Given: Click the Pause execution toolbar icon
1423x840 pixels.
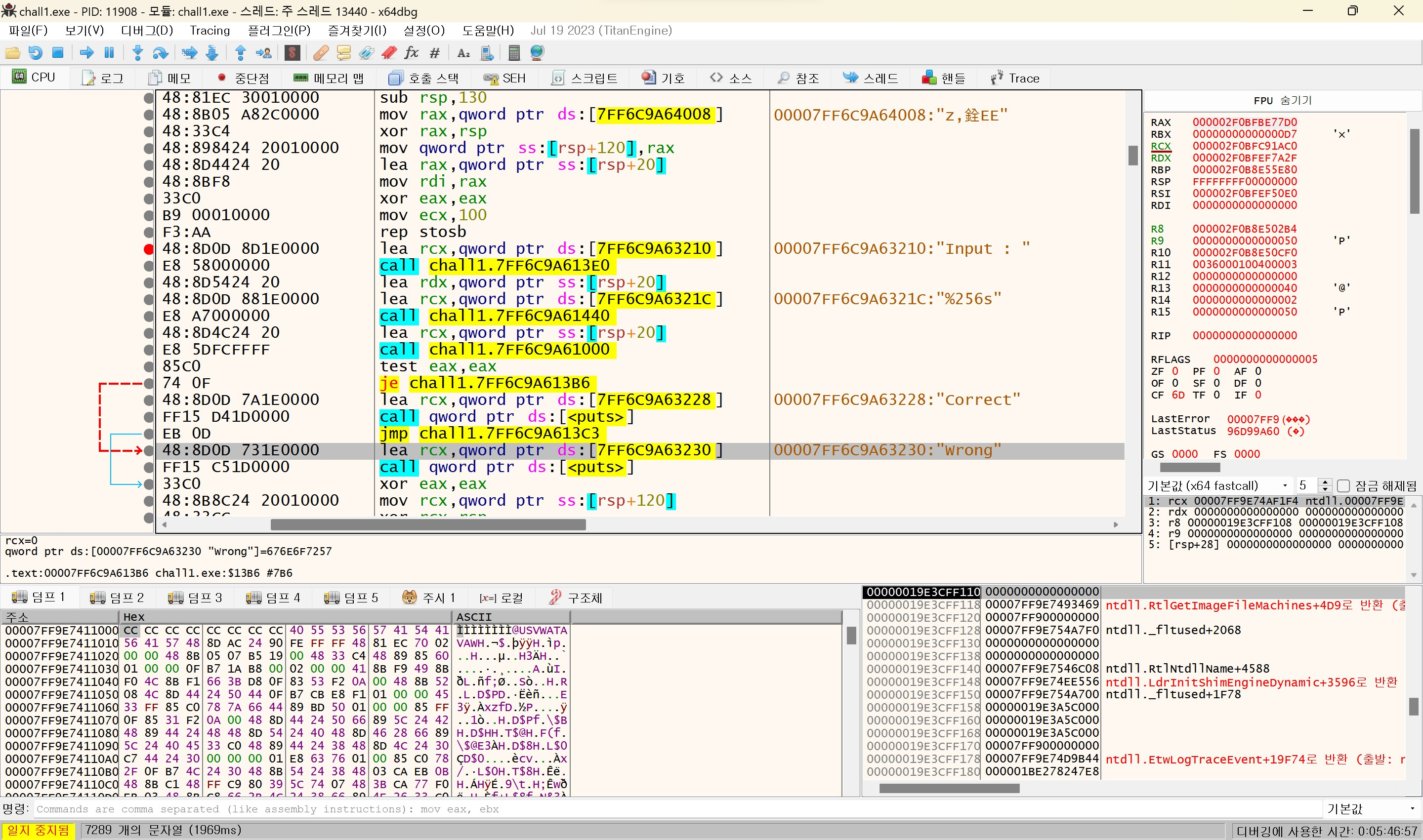Looking at the screenshot, I should click(x=109, y=53).
